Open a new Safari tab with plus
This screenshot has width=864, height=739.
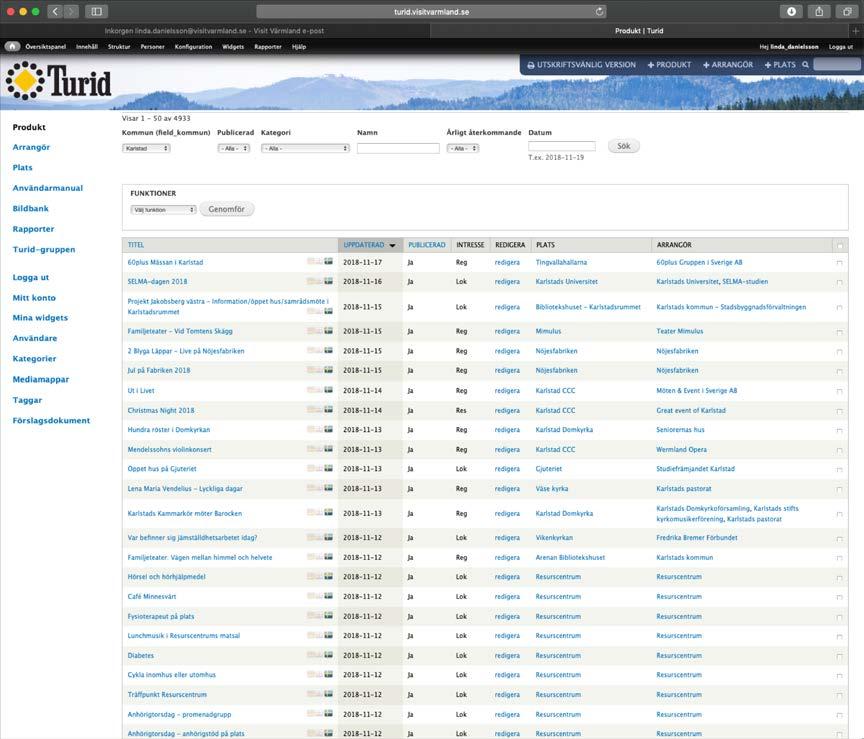pyautogui.click(x=856, y=31)
